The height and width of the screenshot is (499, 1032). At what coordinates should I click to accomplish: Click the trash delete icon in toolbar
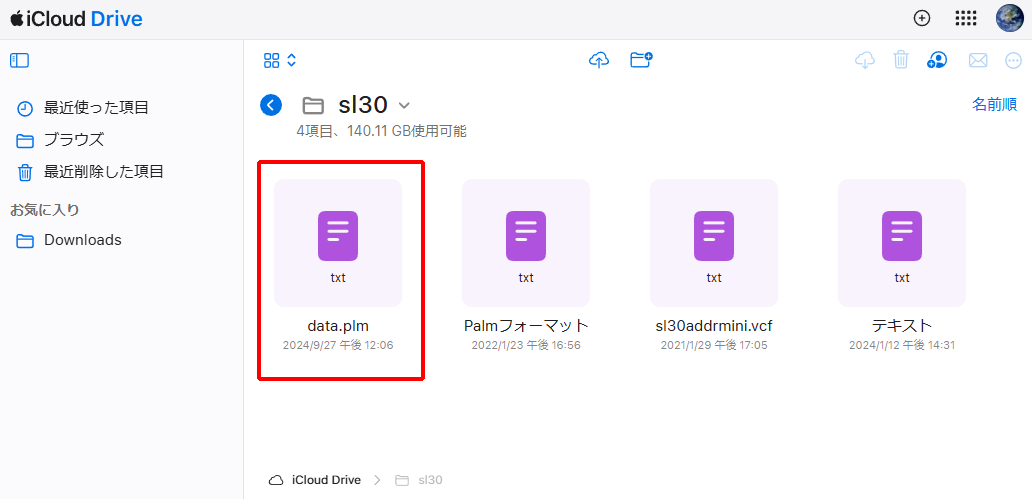click(x=900, y=60)
